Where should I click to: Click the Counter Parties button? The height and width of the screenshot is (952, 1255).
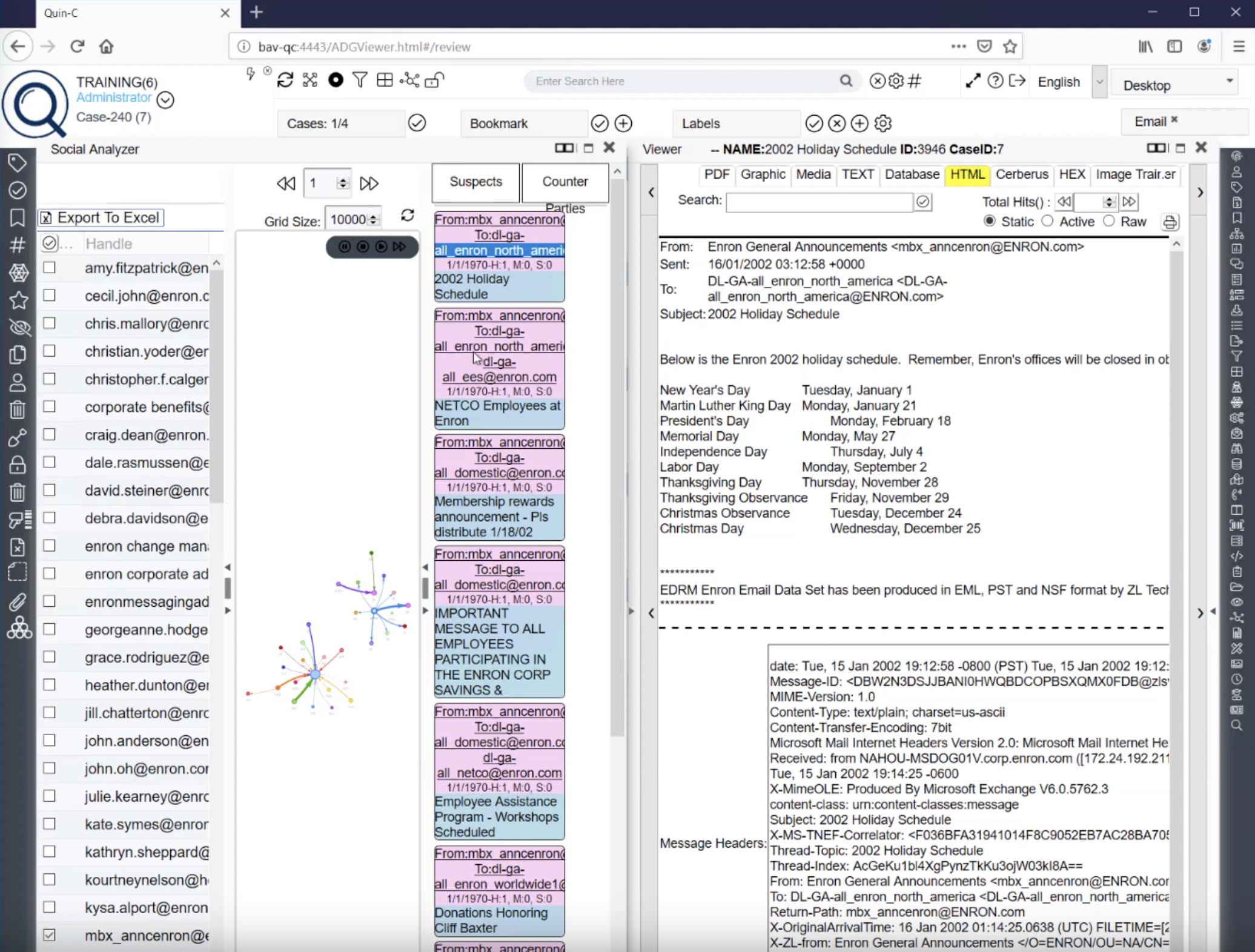(565, 182)
